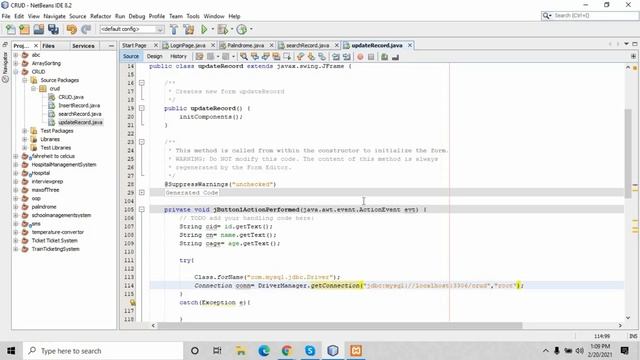
Task: Click the New Project toolbar icon
Action: click(24, 29)
